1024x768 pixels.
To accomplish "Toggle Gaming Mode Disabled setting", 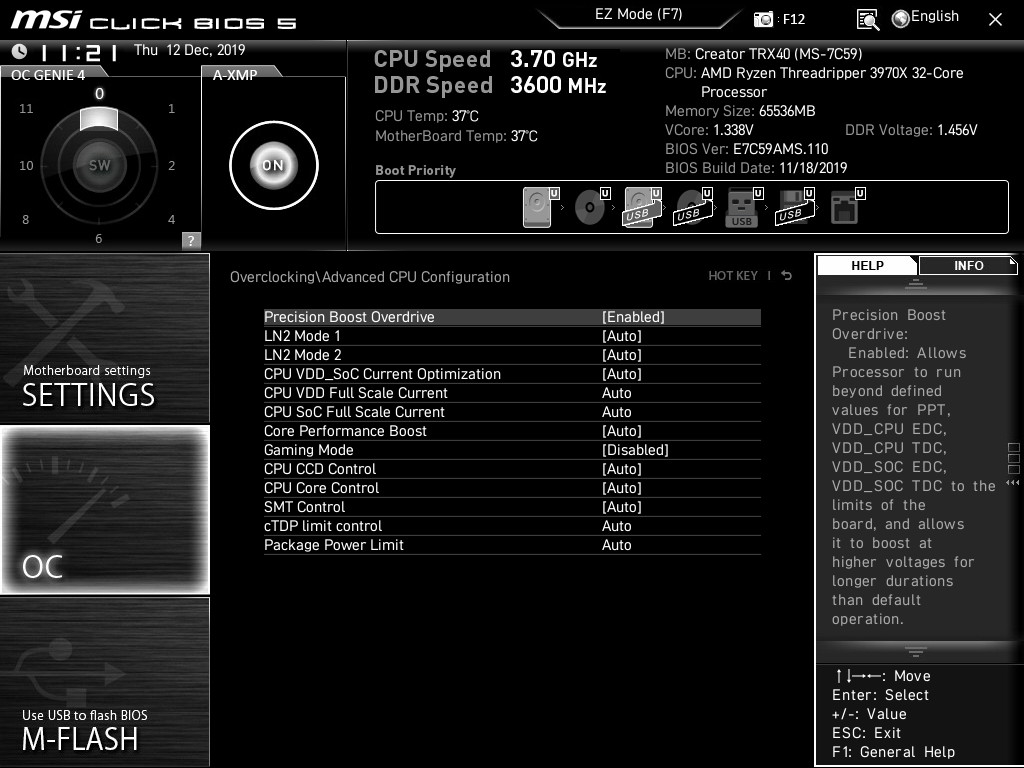I will 635,450.
